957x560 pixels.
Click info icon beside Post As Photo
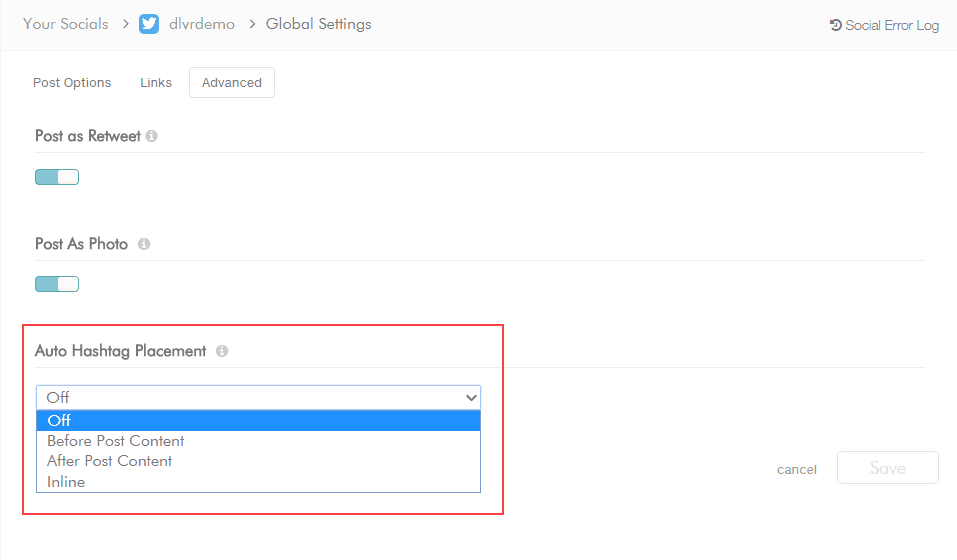[144, 244]
